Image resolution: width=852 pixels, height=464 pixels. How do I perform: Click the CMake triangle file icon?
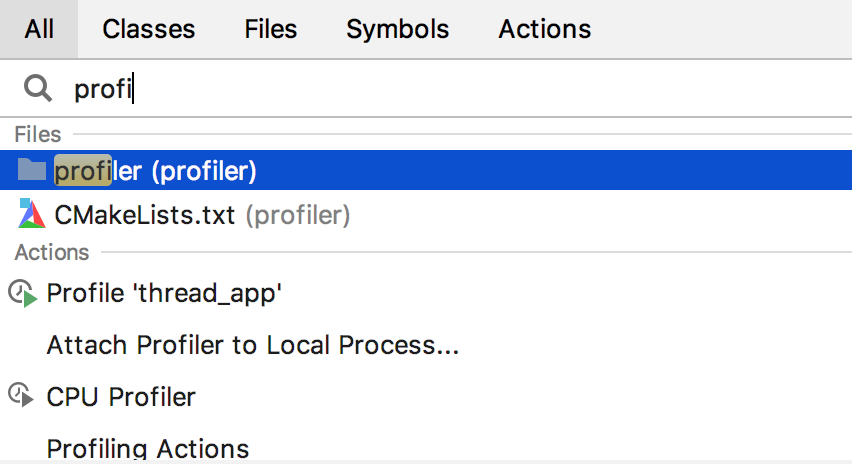[31, 213]
